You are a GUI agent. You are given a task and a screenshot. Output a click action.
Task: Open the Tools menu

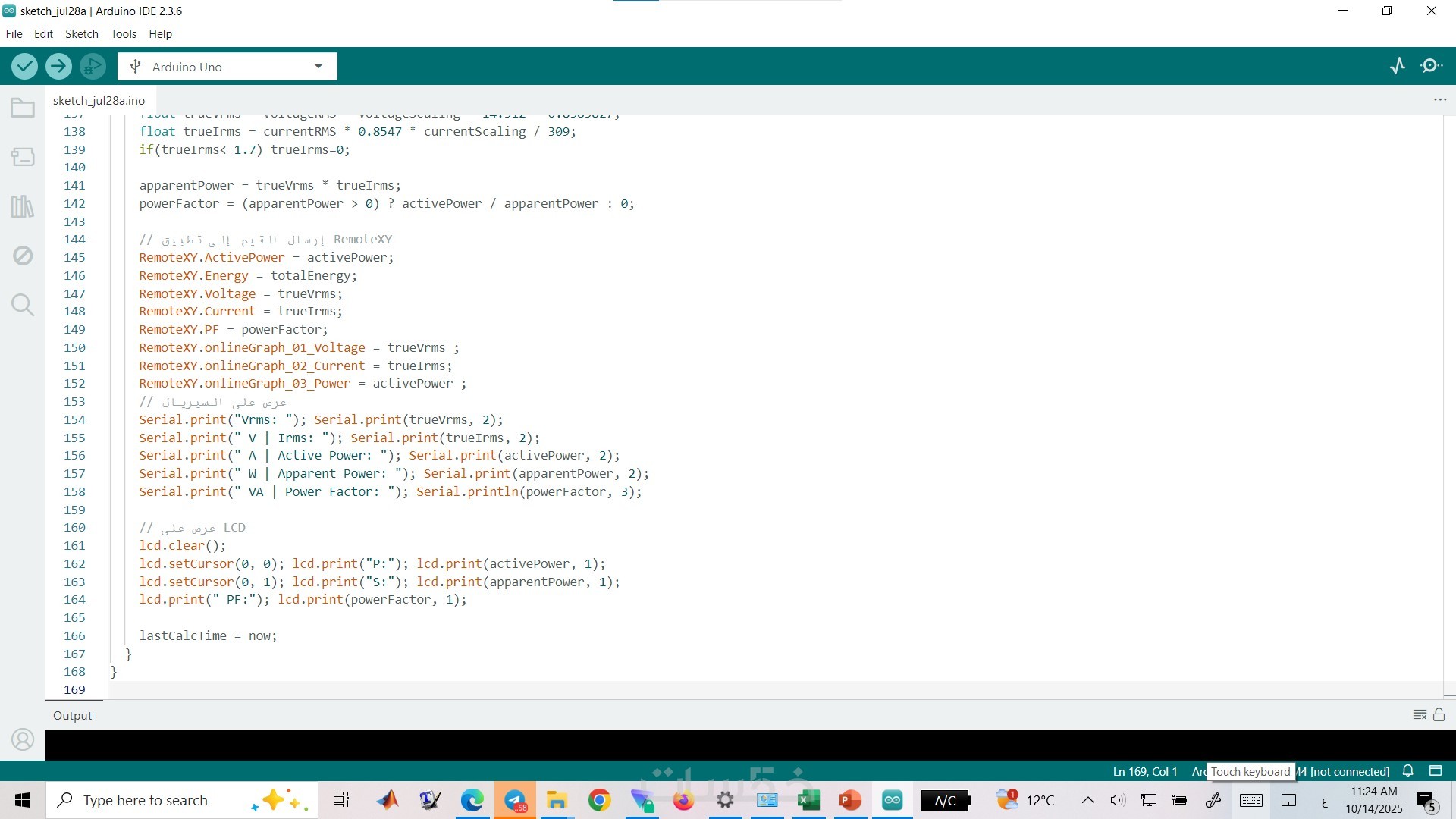[x=124, y=34]
